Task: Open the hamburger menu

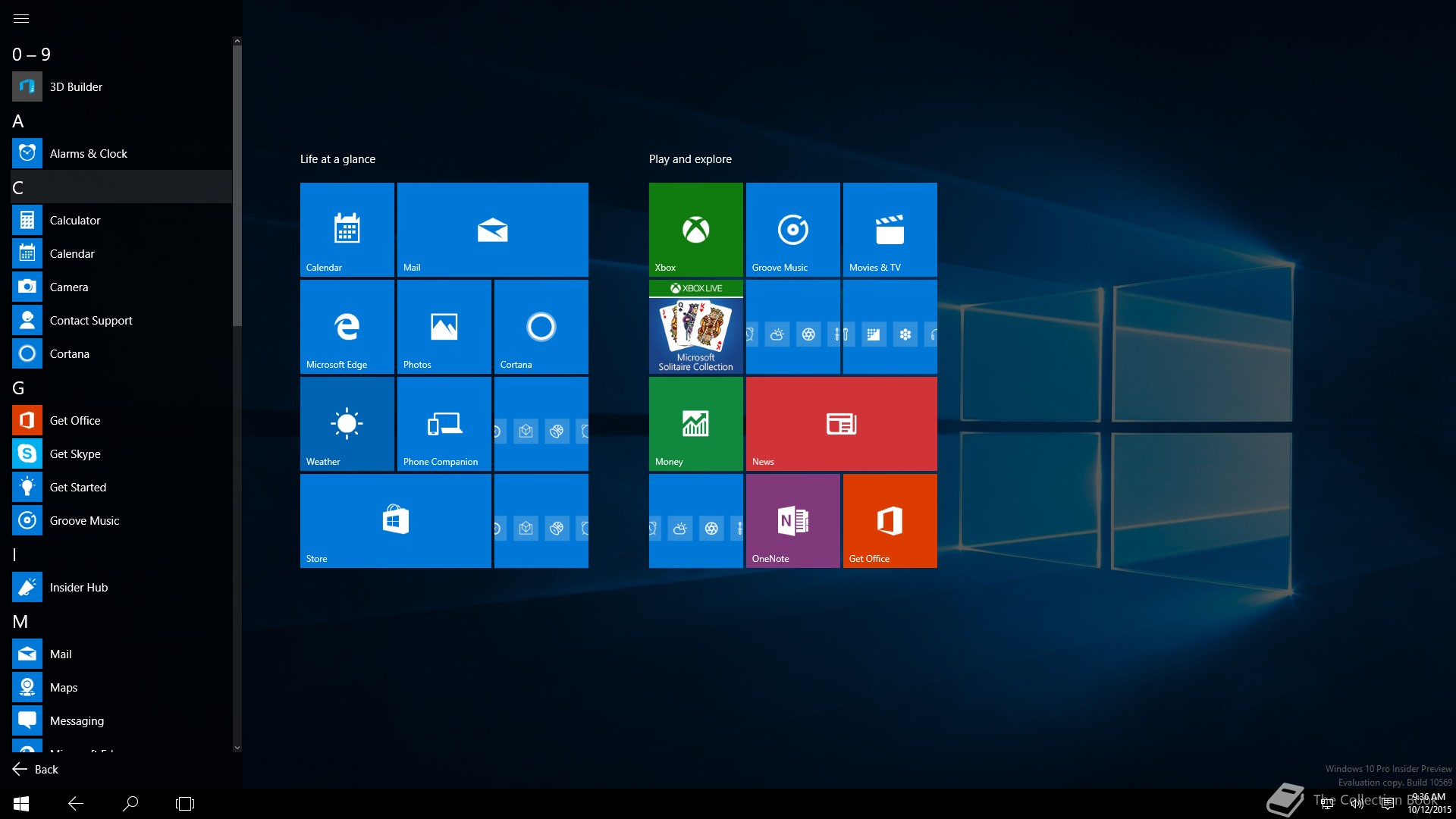Action: (x=21, y=18)
